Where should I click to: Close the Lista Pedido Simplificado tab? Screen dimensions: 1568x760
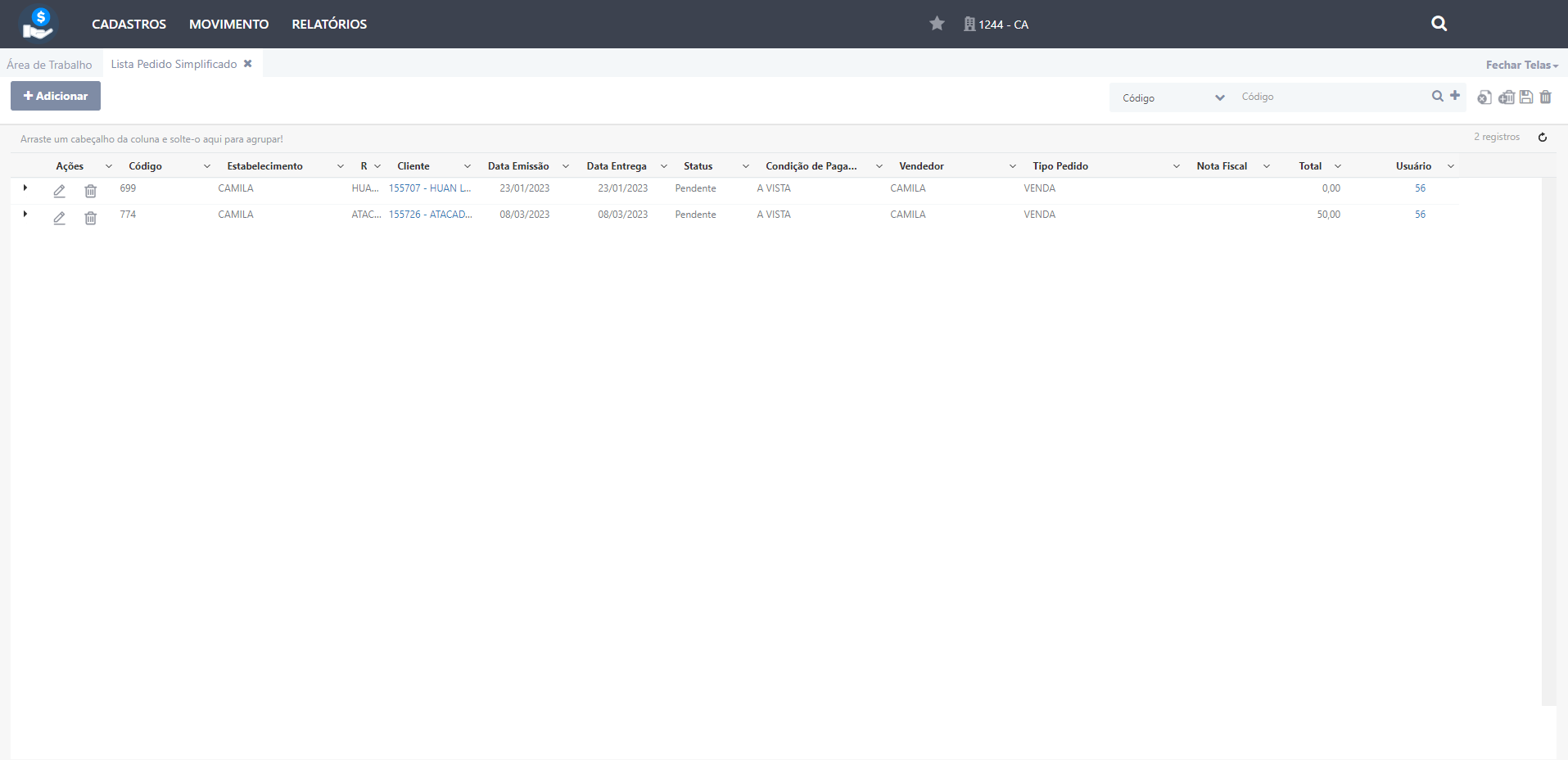[247, 64]
